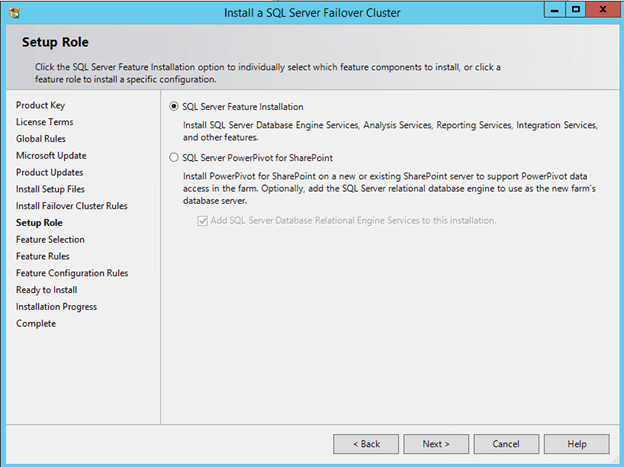Screen dimensions: 624x467
Task: Go to Product Key step
Action: click(x=41, y=105)
